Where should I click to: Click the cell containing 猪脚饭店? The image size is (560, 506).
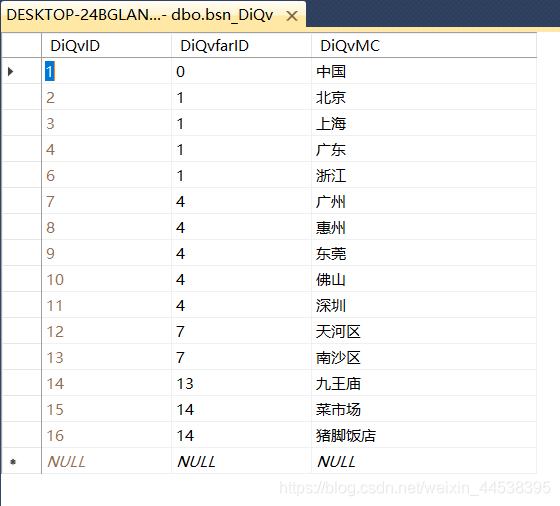point(424,436)
